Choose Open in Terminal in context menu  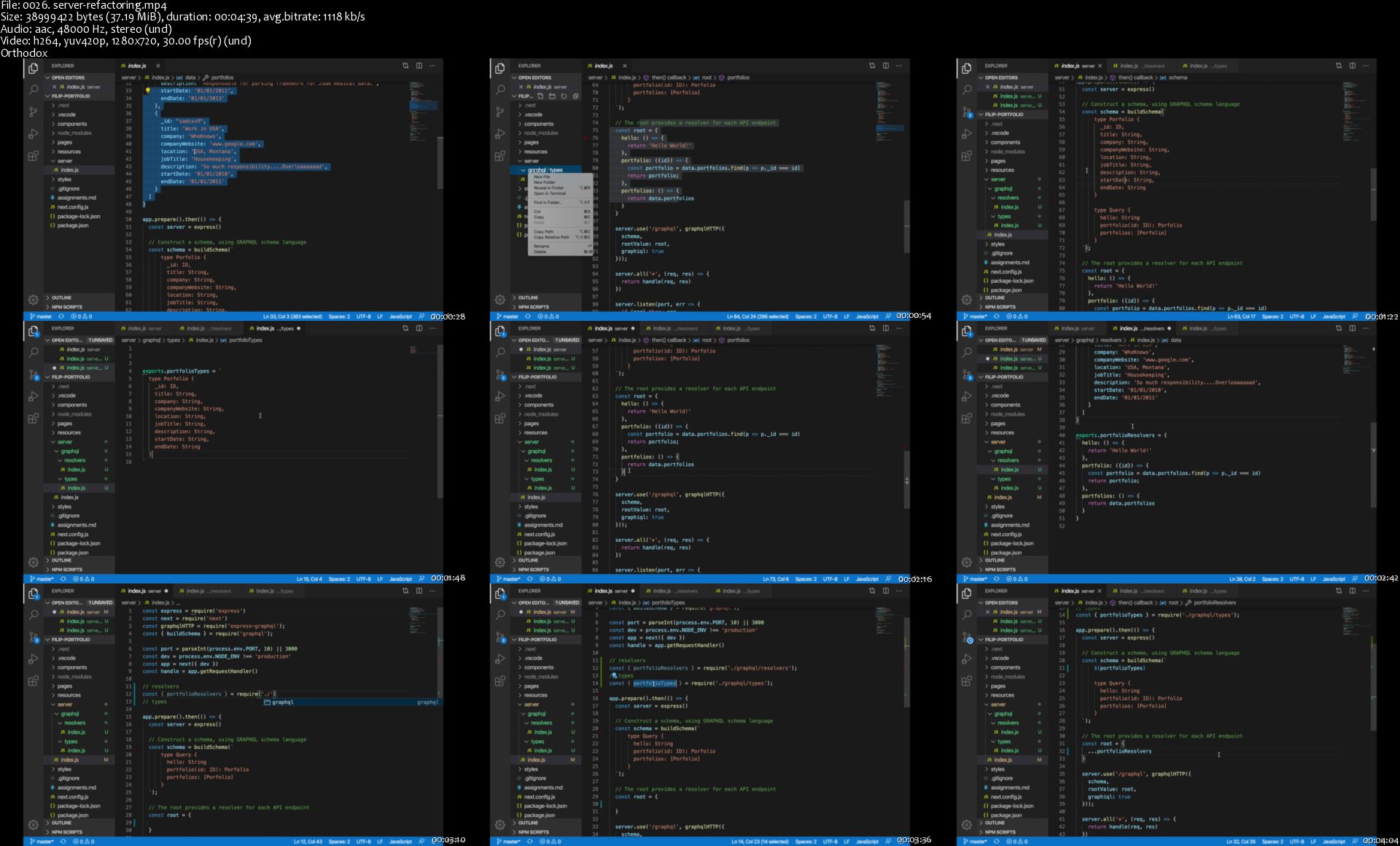560,193
